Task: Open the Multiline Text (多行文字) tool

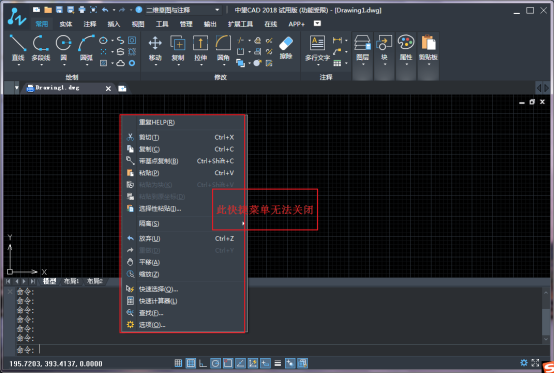Action: click(x=317, y=47)
